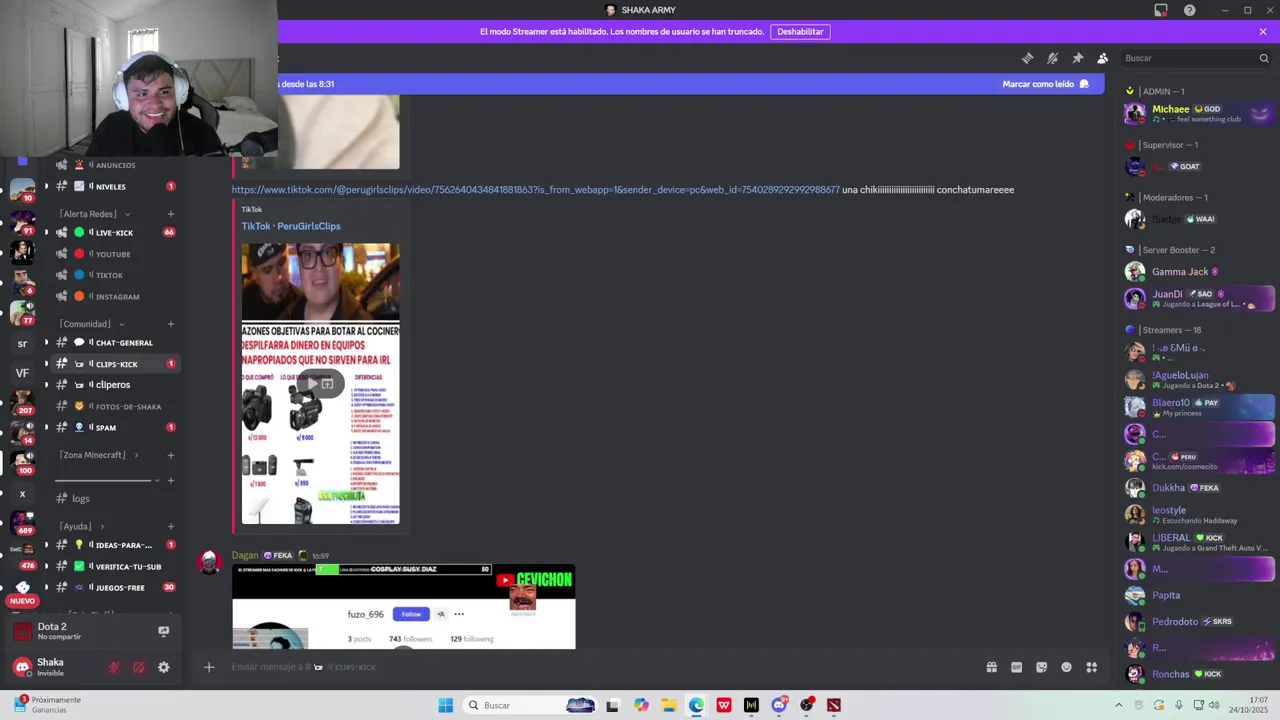Image resolution: width=1280 pixels, height=720 pixels.
Task: Add channel to Zona Minecraft with plus
Action: [171, 455]
